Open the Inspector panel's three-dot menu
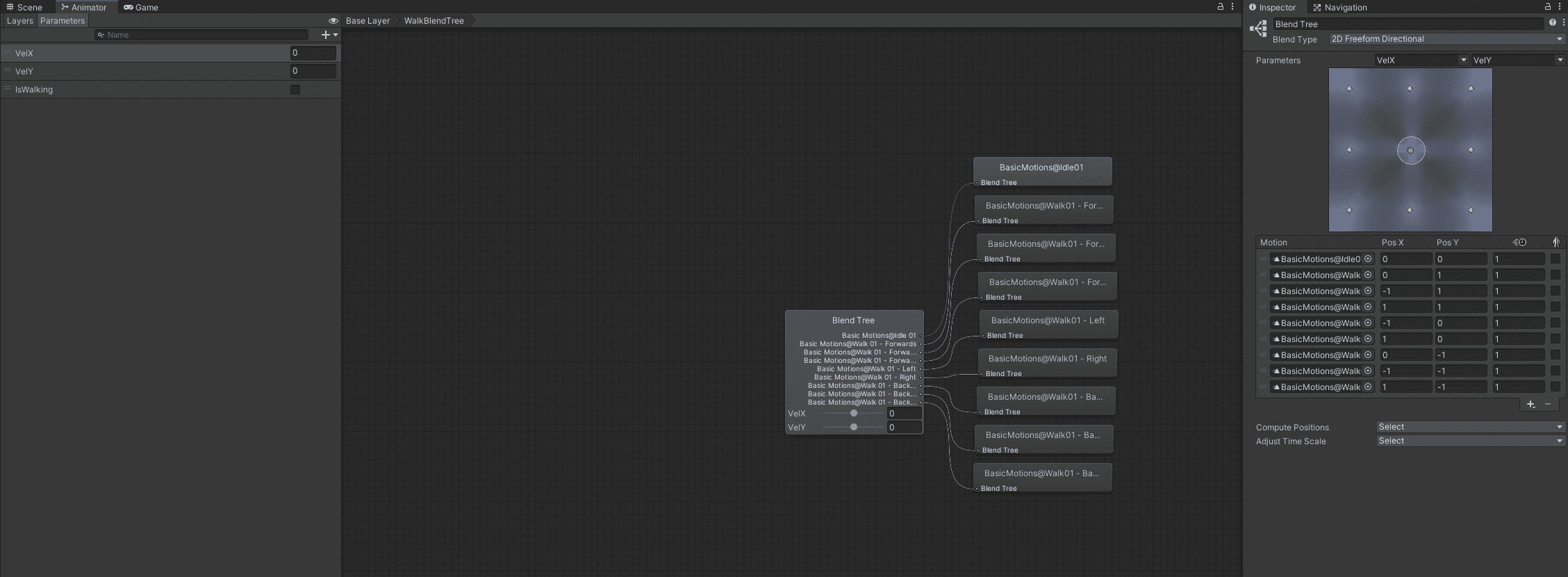This screenshot has height=577, width=1568. tap(1561, 7)
